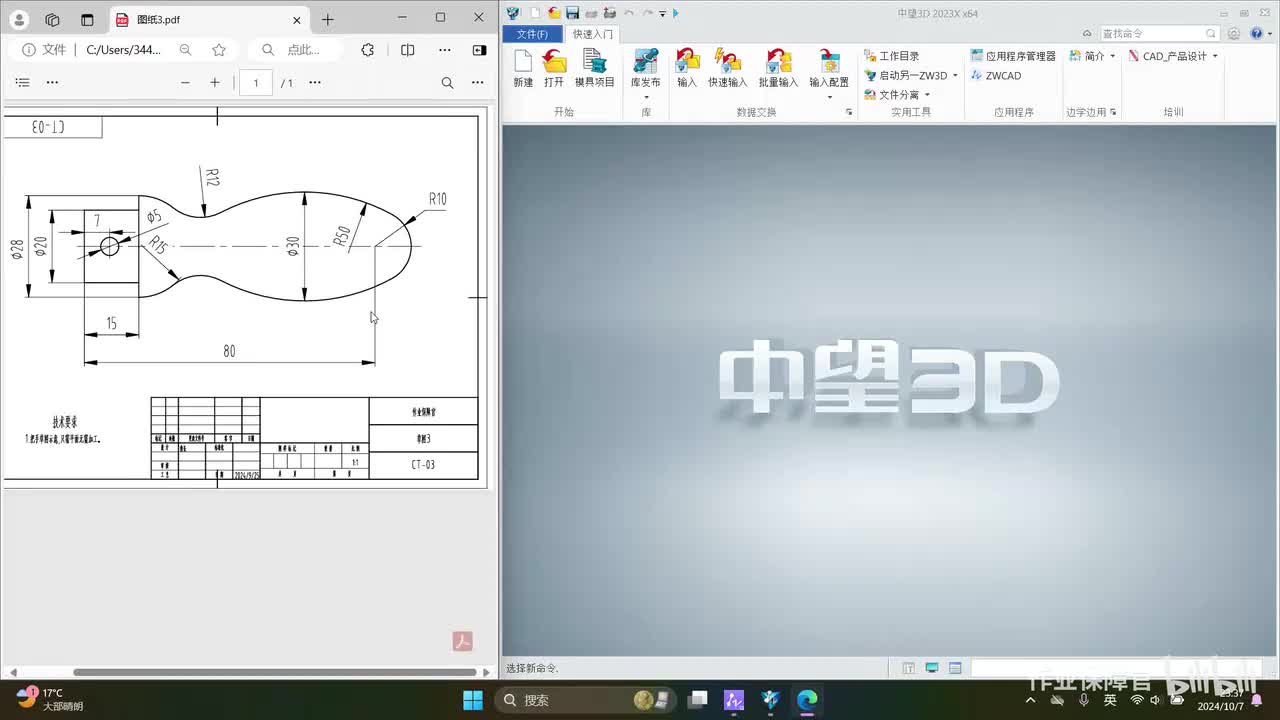Expand 输入配置 dropdown arrow

tap(829, 97)
